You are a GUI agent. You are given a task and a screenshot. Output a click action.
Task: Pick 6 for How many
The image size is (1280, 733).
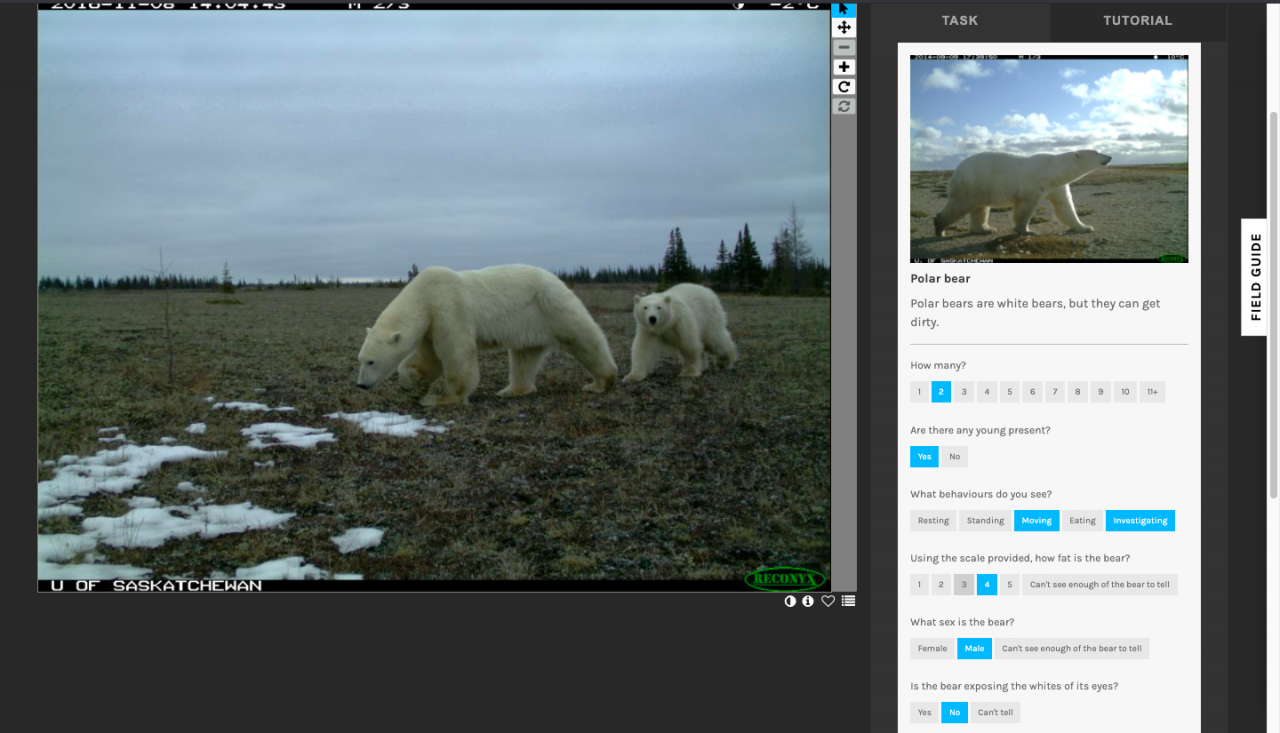click(x=1032, y=392)
